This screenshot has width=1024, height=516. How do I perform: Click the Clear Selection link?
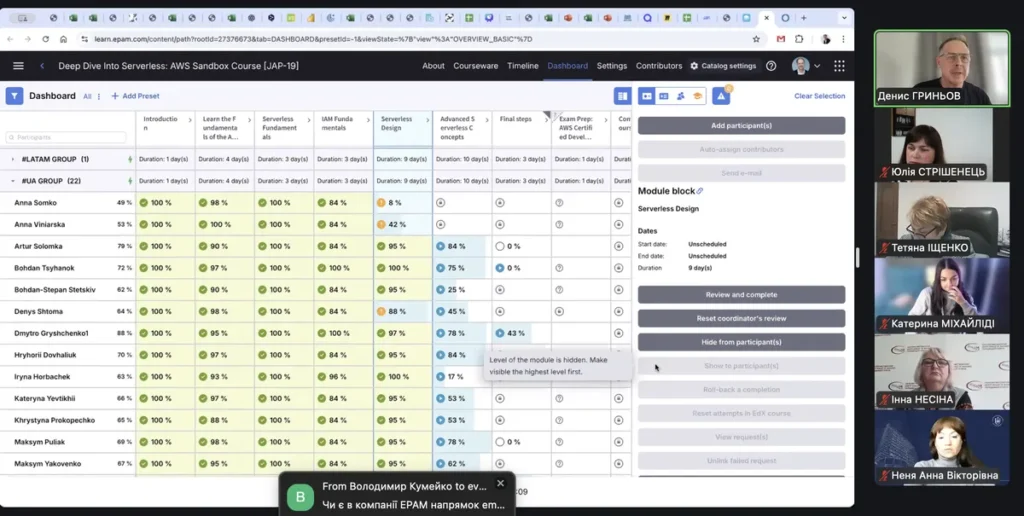[x=819, y=96]
